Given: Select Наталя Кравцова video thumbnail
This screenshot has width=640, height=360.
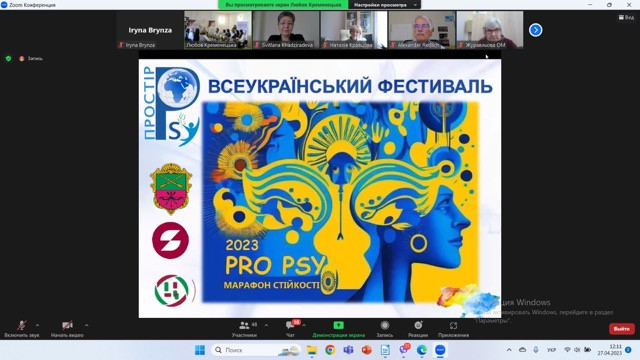Looking at the screenshot, I should pos(354,30).
